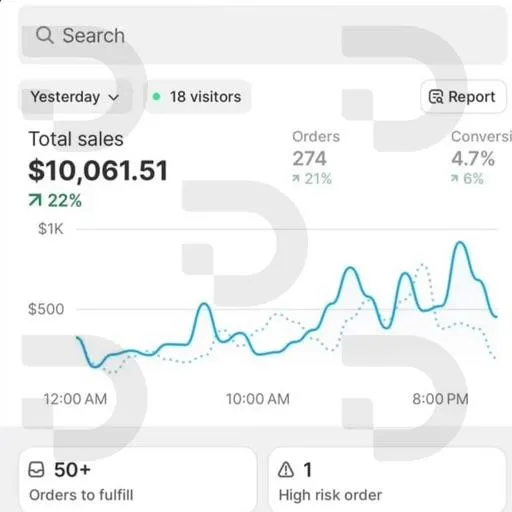Click the green arrow next to 22%
Viewport: 512px width, 512px height.
[35, 200]
